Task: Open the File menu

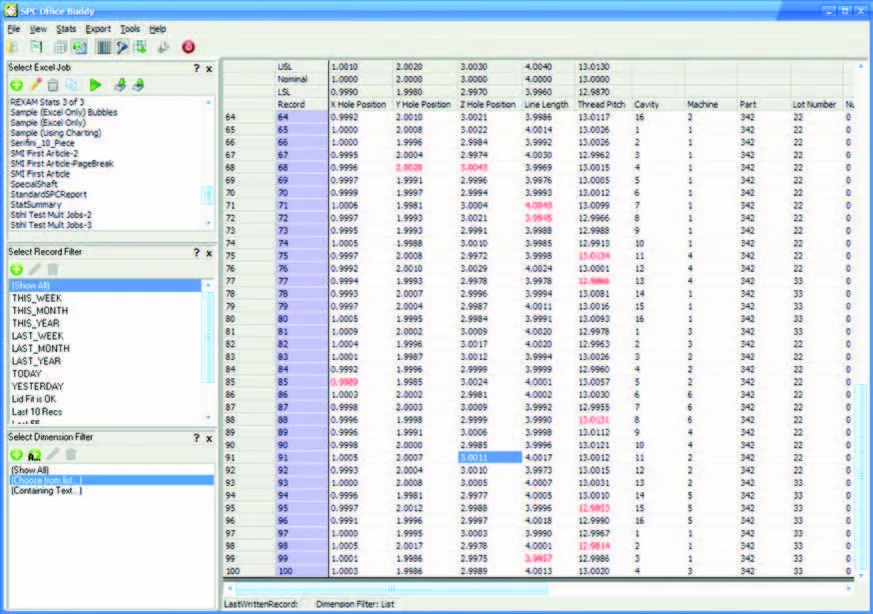Action: pyautogui.click(x=14, y=29)
